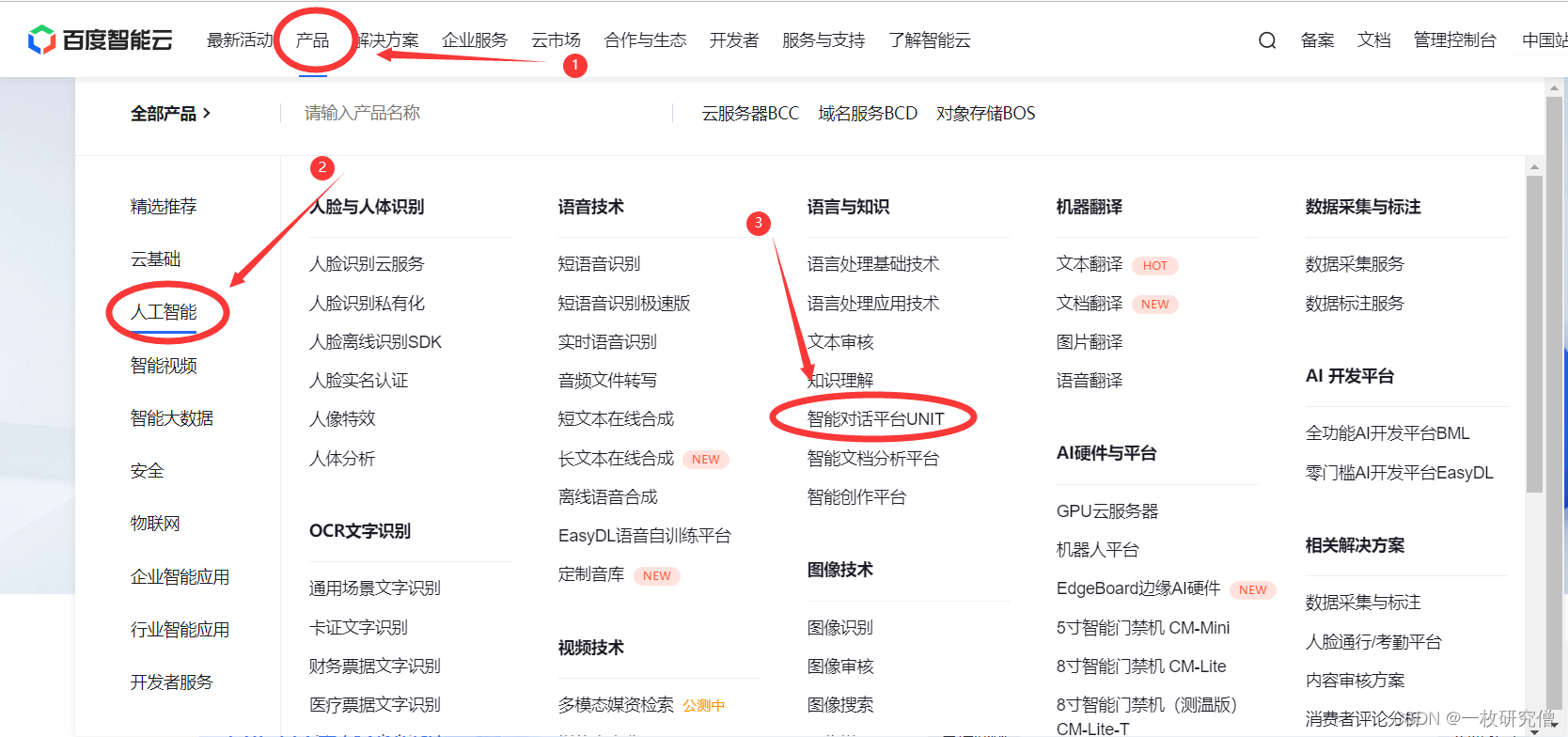Viewport: 1568px width, 737px height.
Task: Open 零门槛AI开发平台EasyDL
Action: click(1399, 473)
